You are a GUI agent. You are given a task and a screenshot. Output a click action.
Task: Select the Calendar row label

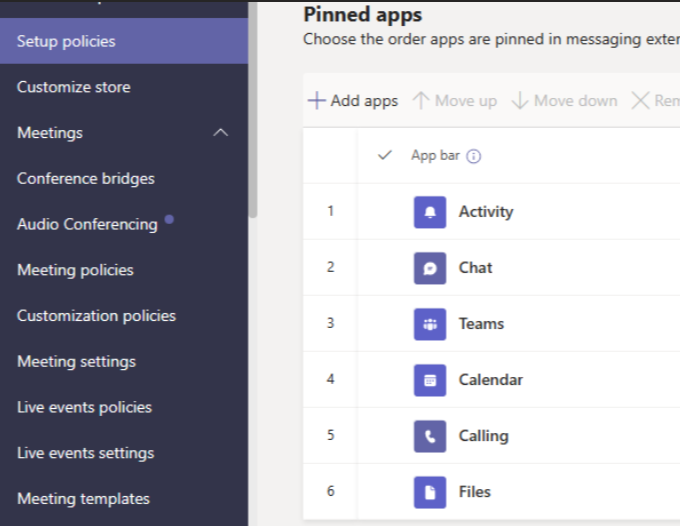[x=491, y=380]
